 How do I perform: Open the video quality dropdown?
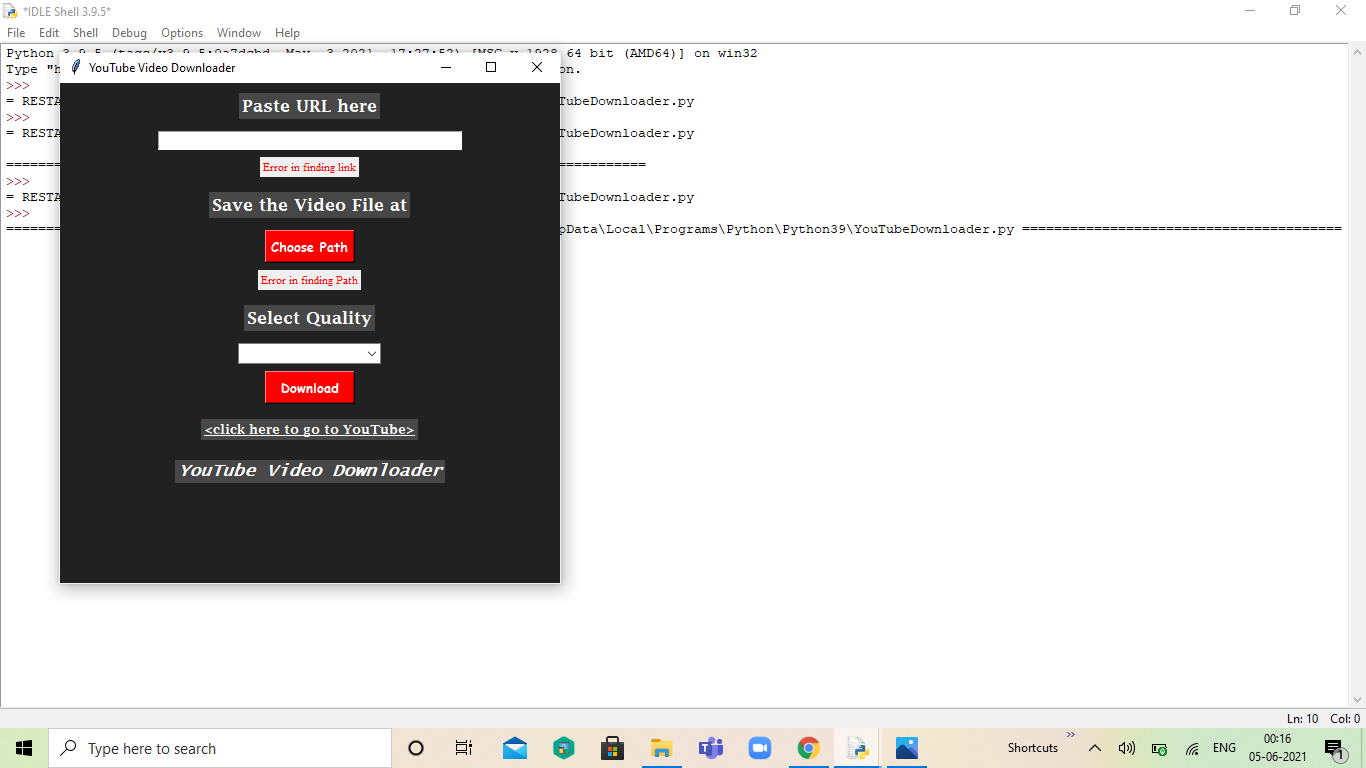point(309,353)
